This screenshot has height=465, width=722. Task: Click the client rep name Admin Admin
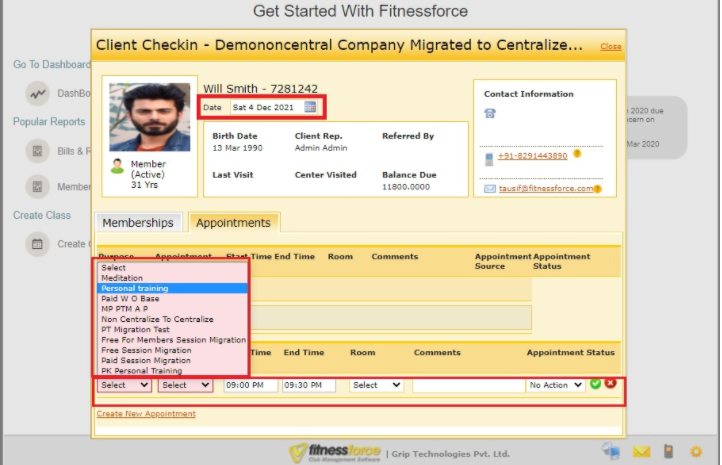321,148
